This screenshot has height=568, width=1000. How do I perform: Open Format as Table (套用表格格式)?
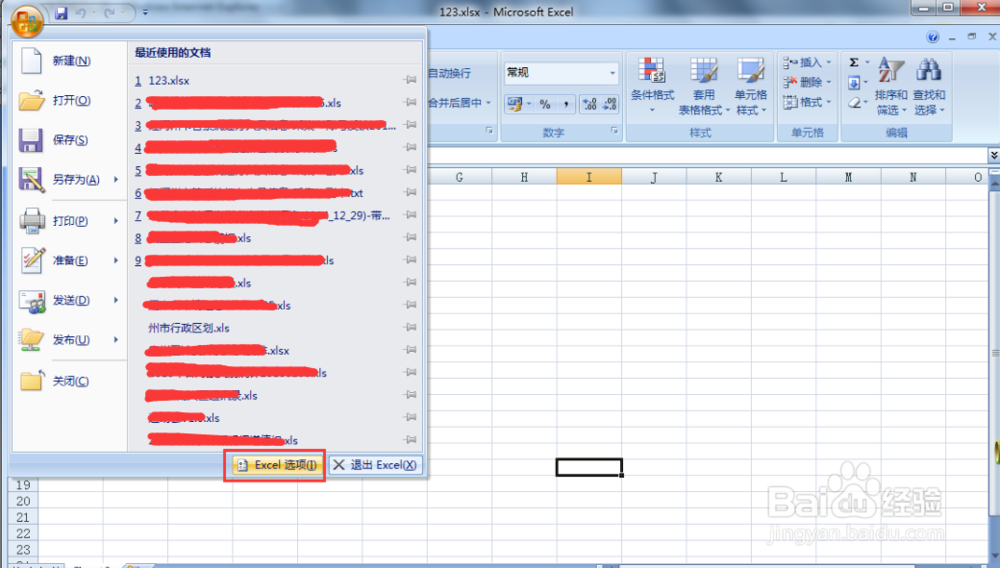[703, 86]
